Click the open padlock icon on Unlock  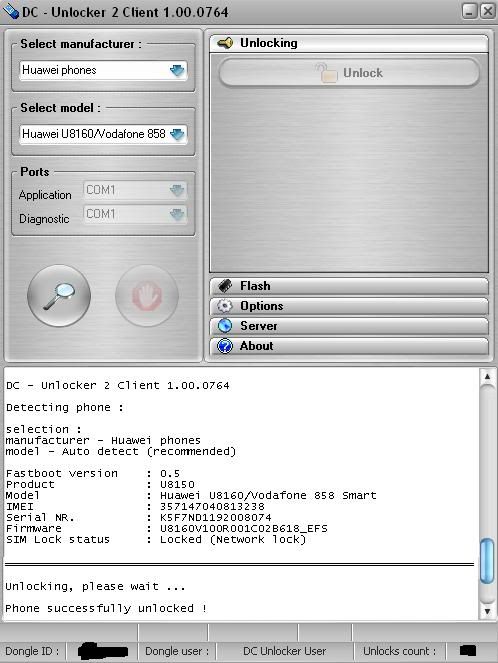coord(326,72)
